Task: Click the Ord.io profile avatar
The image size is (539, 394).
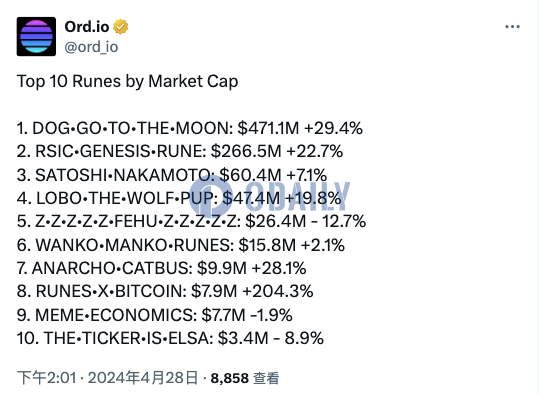Action: (36, 36)
